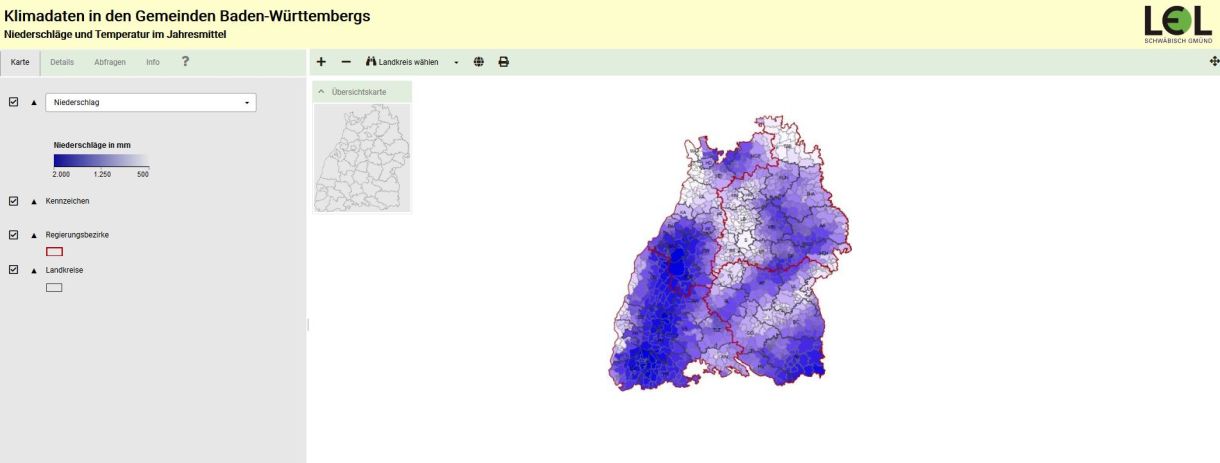Click the globe full-extent icon
Screen dimensions: 1220x463
[479, 62]
